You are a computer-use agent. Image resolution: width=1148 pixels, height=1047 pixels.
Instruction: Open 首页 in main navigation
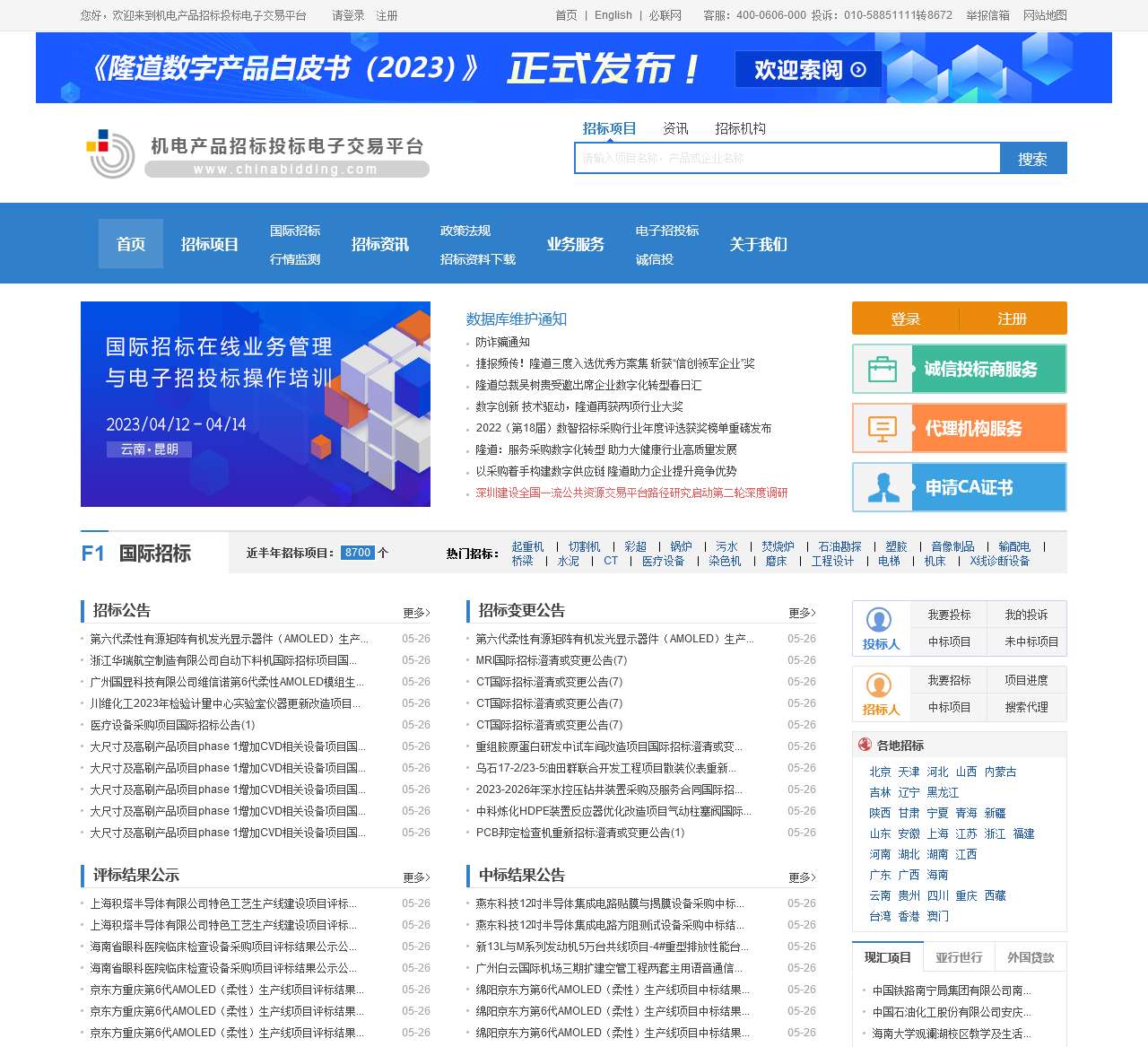click(131, 244)
